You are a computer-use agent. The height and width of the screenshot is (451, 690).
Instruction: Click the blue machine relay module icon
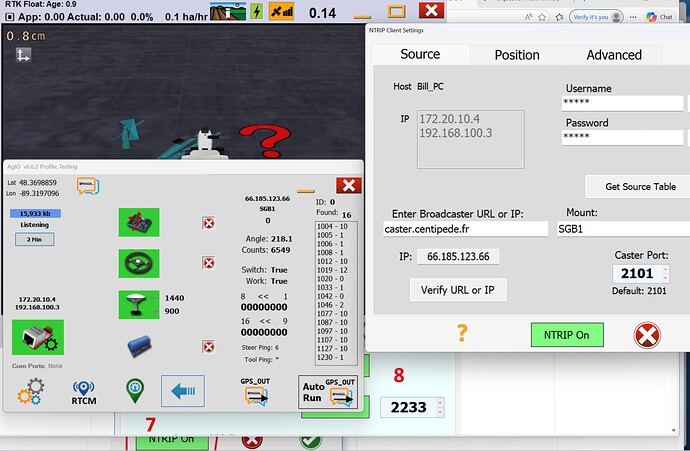(x=139, y=346)
